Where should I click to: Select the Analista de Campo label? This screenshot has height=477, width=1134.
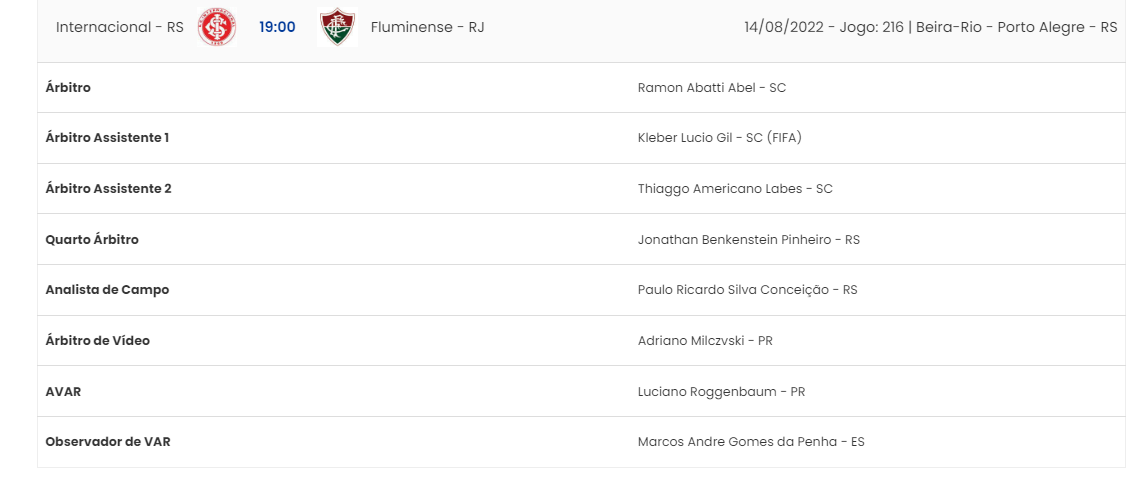(x=107, y=290)
